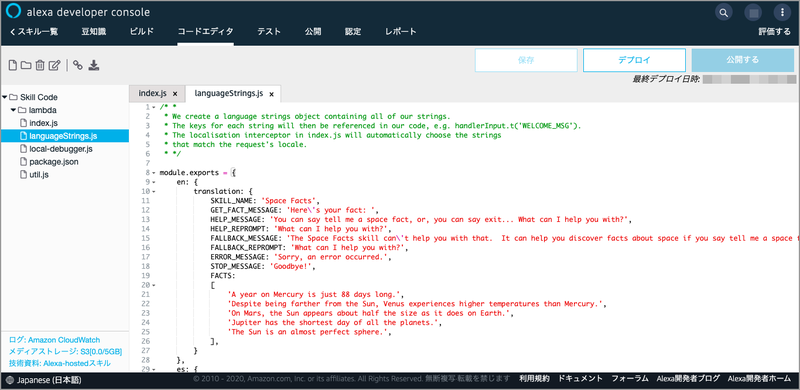800x390 pixels.
Task: Go back to スキル一覧
Action: (x=34, y=32)
